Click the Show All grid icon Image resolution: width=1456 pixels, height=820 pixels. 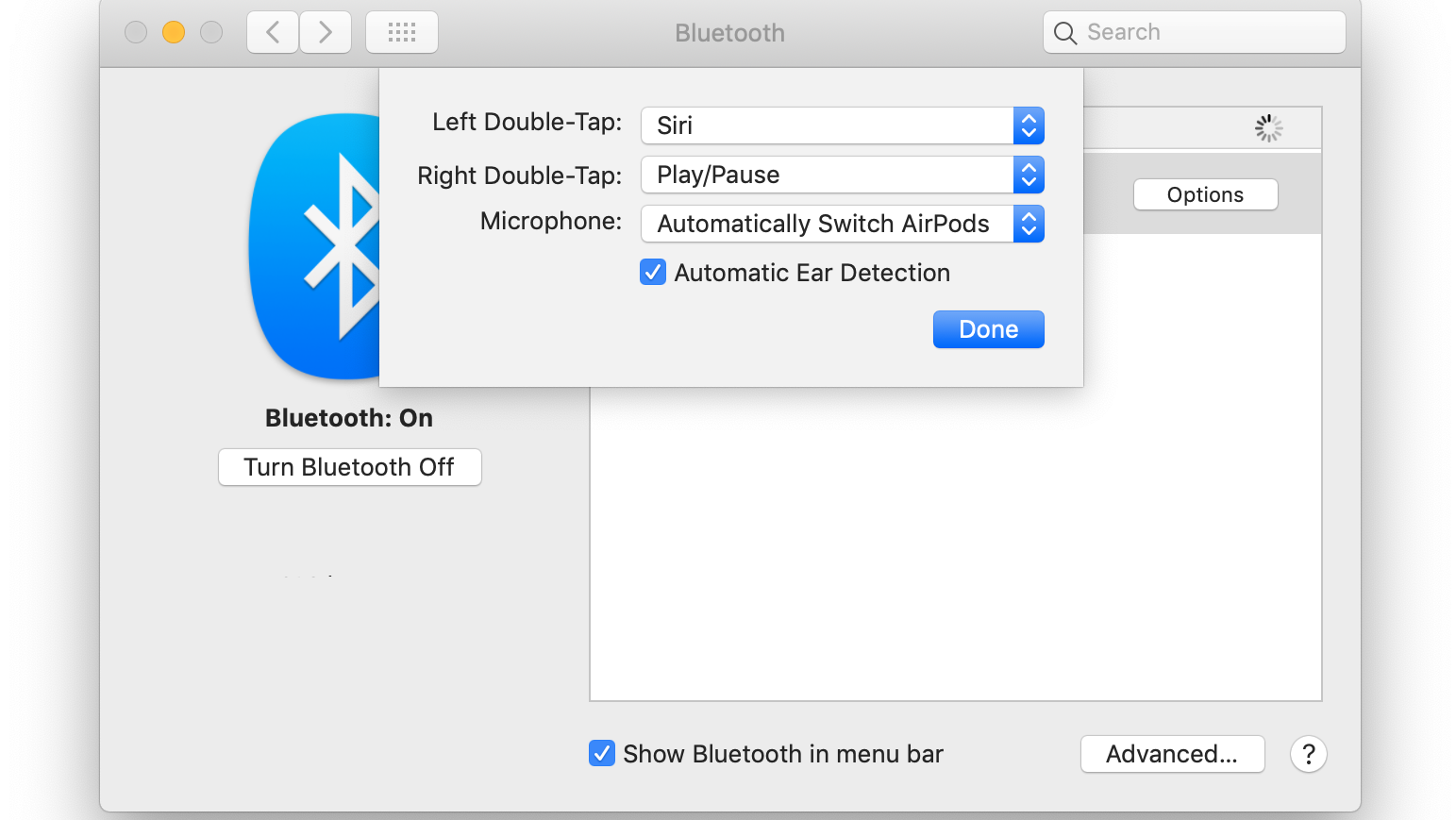(401, 31)
